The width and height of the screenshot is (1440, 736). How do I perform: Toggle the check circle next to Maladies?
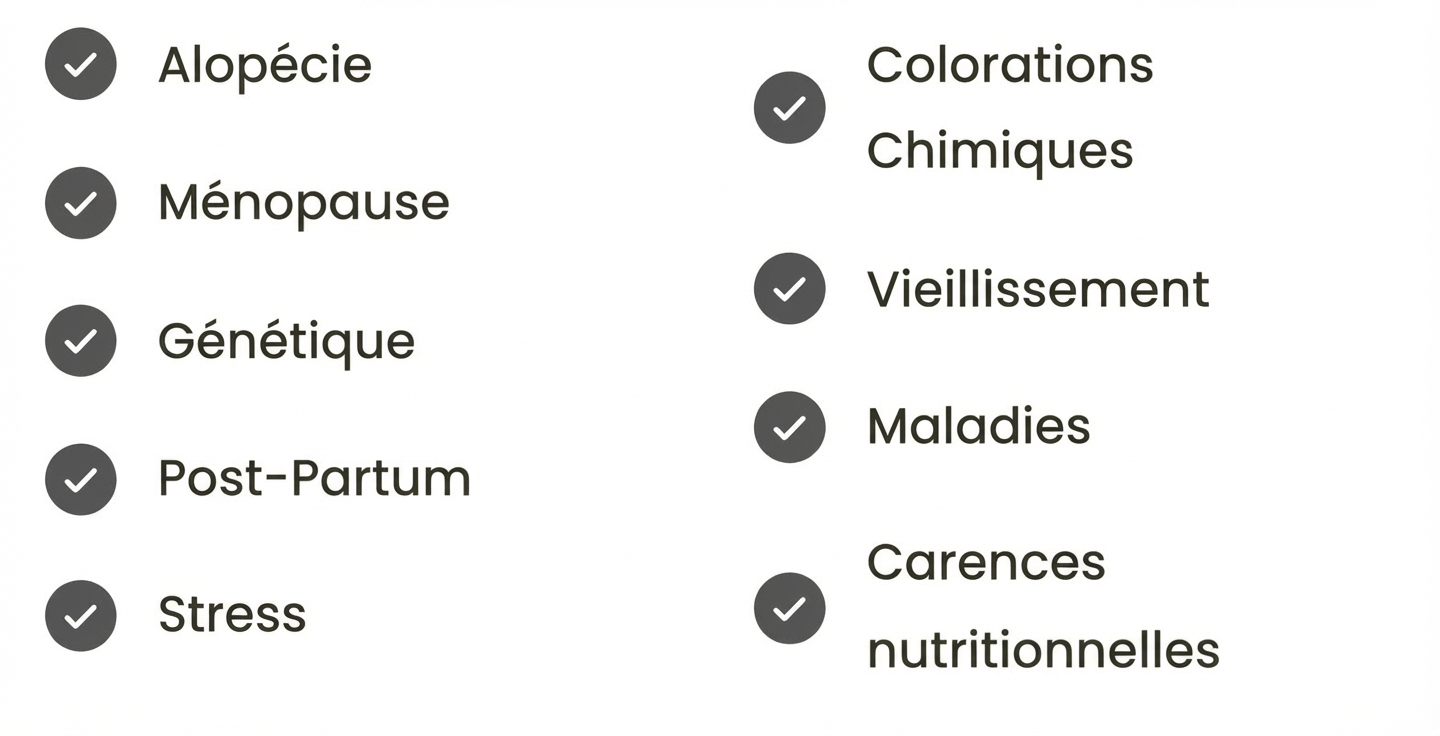790,427
